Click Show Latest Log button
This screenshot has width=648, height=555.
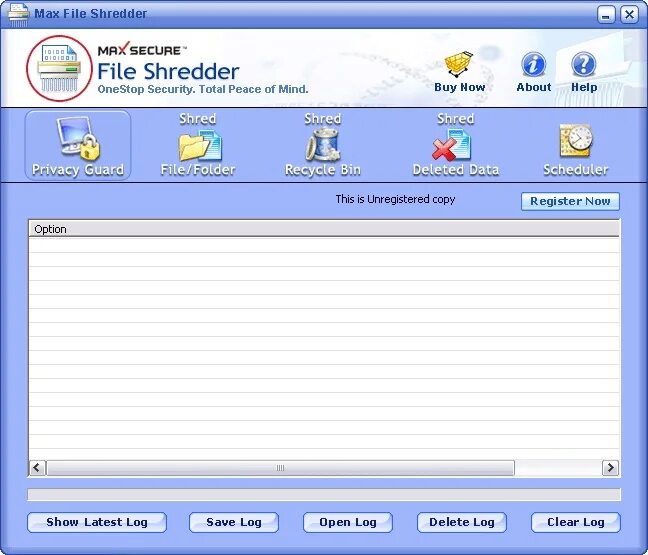click(x=97, y=522)
